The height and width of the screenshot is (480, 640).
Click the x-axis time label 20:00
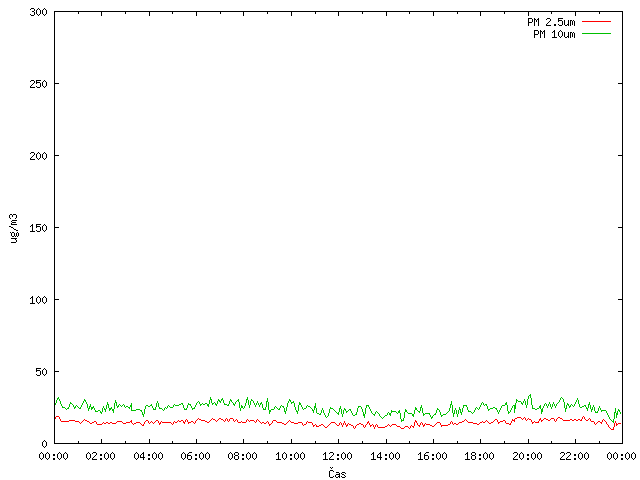pos(527,456)
